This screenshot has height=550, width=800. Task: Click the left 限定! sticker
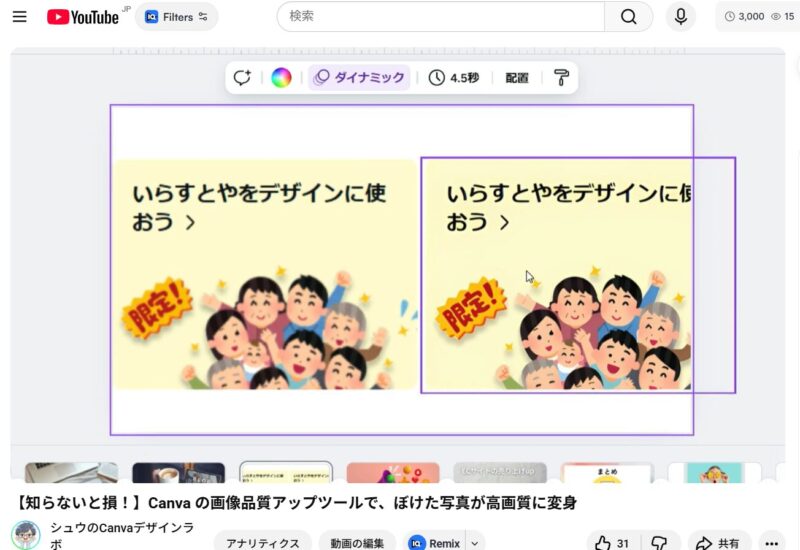click(157, 309)
